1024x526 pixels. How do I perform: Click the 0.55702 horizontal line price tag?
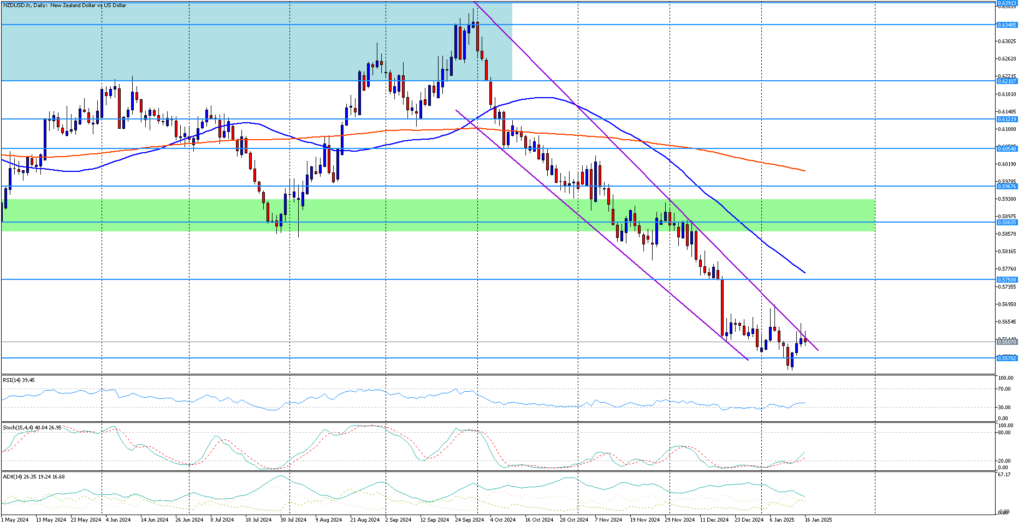click(x=1006, y=358)
